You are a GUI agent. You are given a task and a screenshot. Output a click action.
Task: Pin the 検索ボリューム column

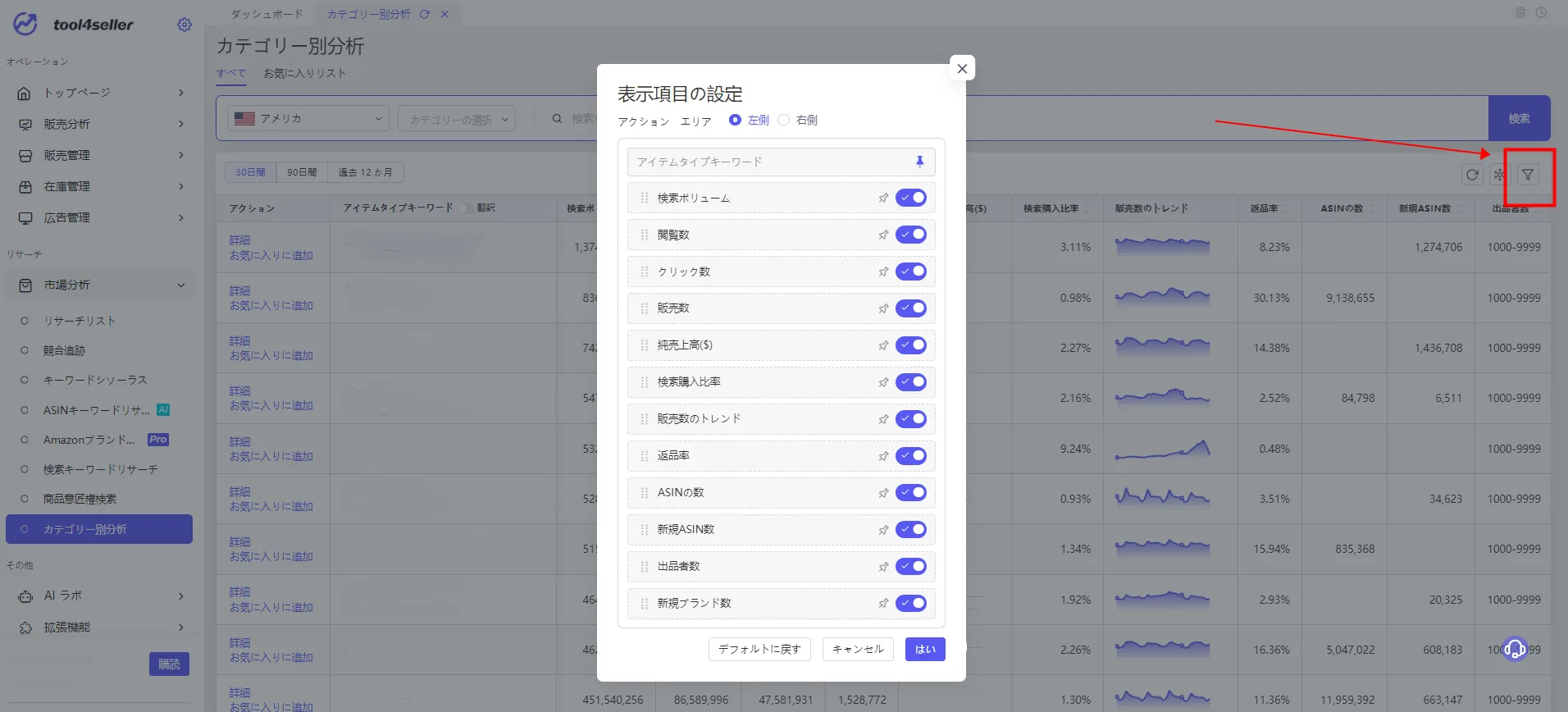coord(883,198)
